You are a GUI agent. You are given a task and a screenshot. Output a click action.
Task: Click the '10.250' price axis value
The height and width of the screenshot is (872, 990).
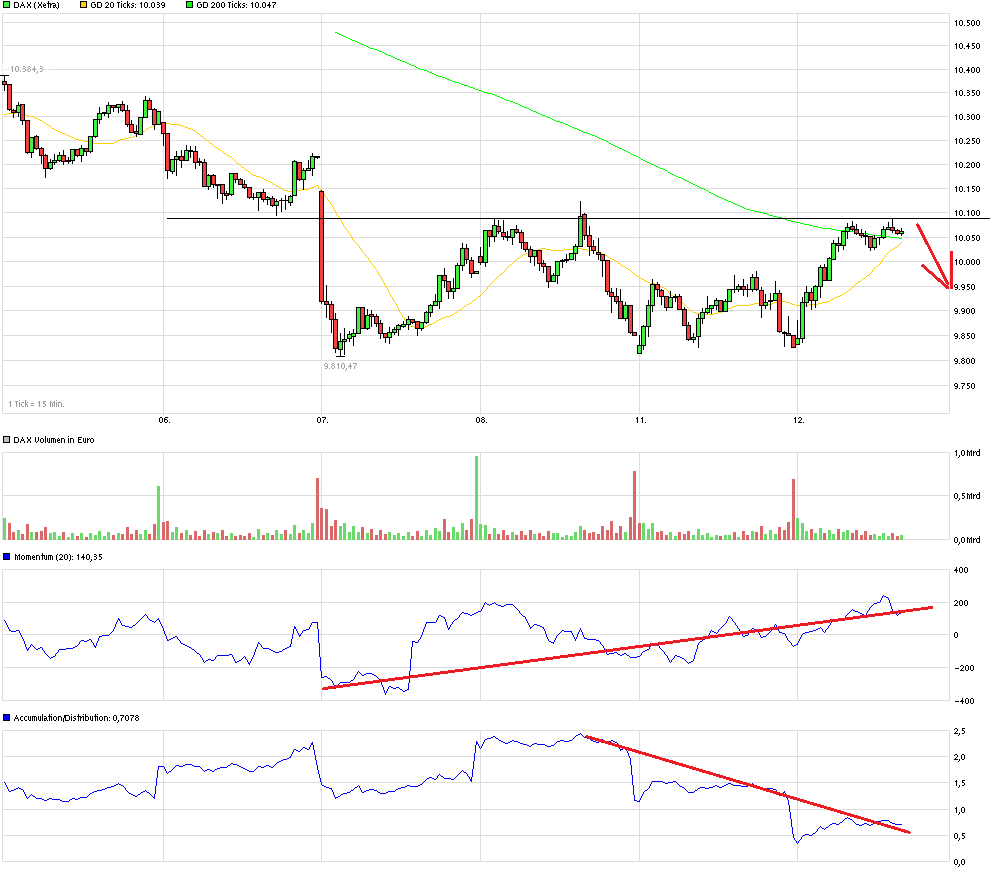(967, 141)
